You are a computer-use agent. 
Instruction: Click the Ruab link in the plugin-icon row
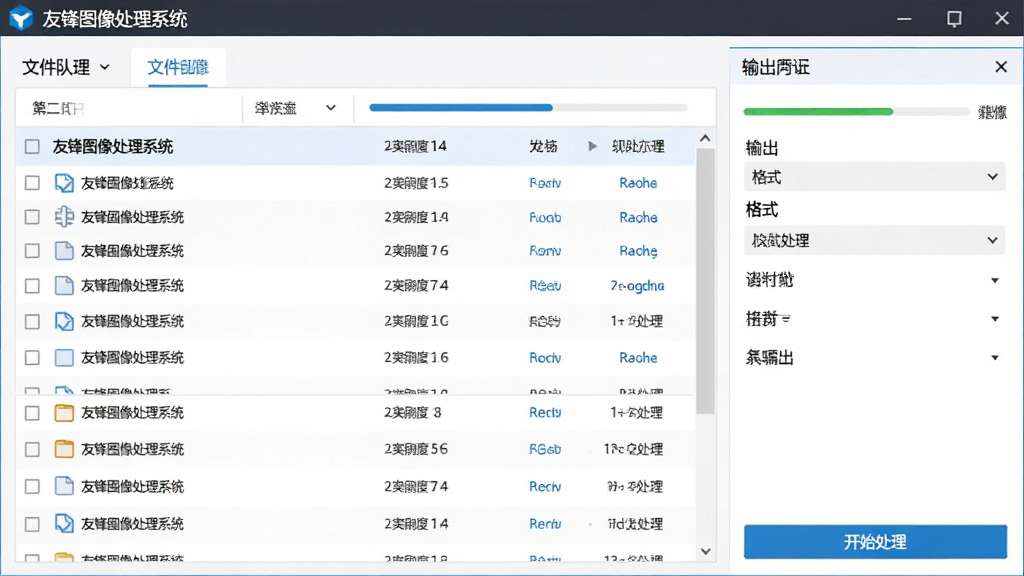tap(545, 217)
